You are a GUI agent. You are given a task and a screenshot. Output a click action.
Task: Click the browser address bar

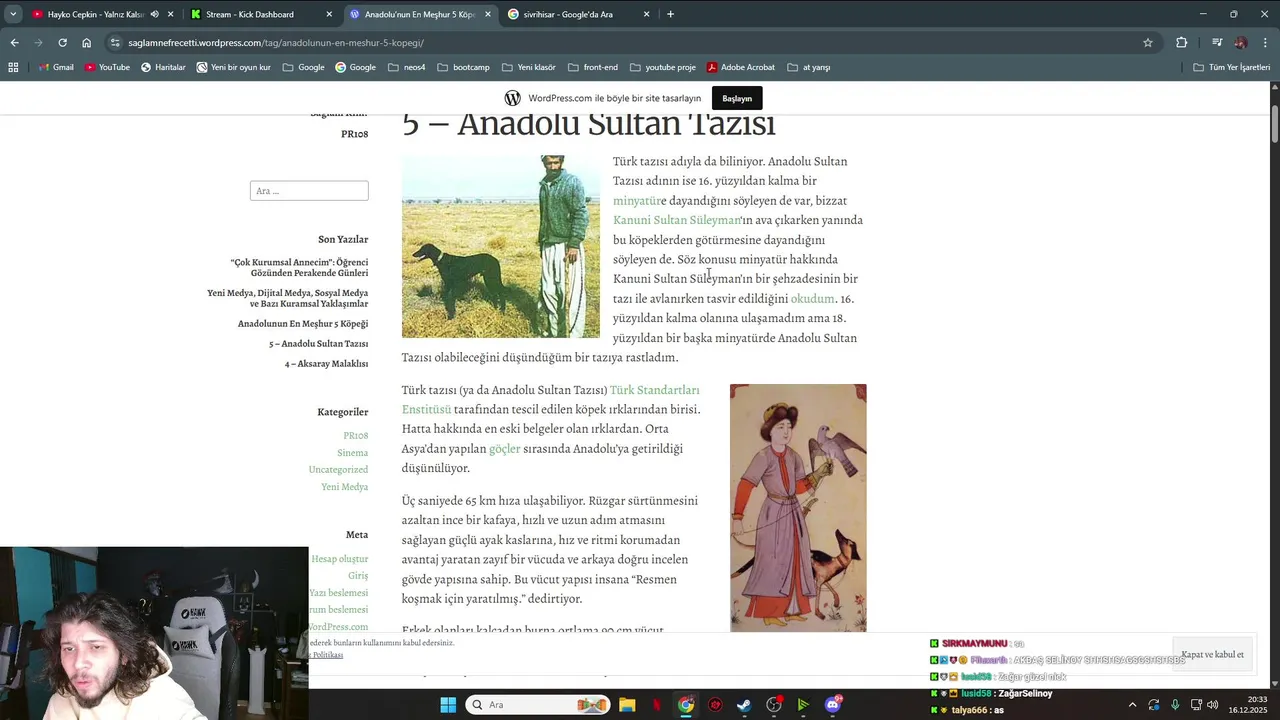click(630, 42)
